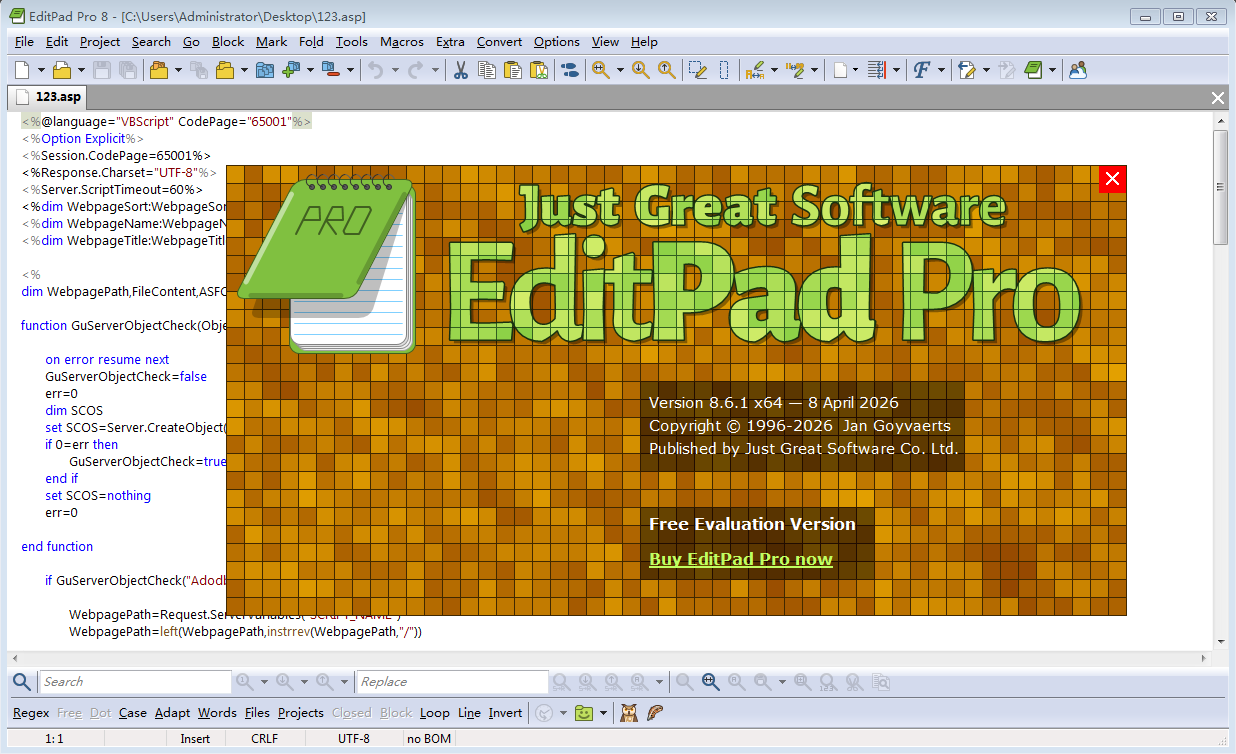Image resolution: width=1236 pixels, height=754 pixels.
Task: Click the word wrap lines icon
Action: click(876, 70)
